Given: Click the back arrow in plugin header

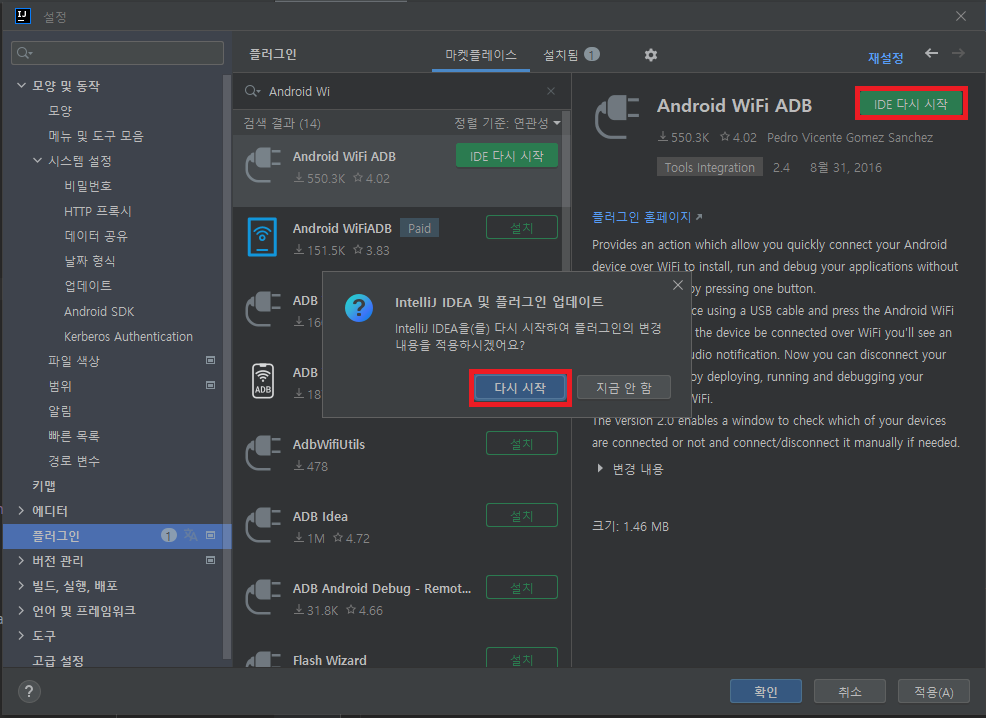Looking at the screenshot, I should tap(931, 53).
